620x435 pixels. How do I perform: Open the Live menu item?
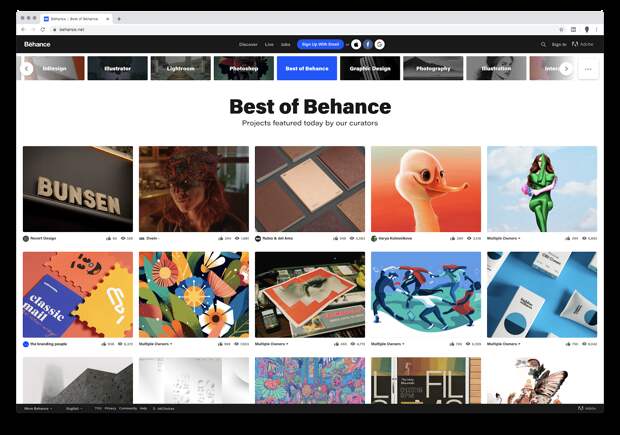269,44
